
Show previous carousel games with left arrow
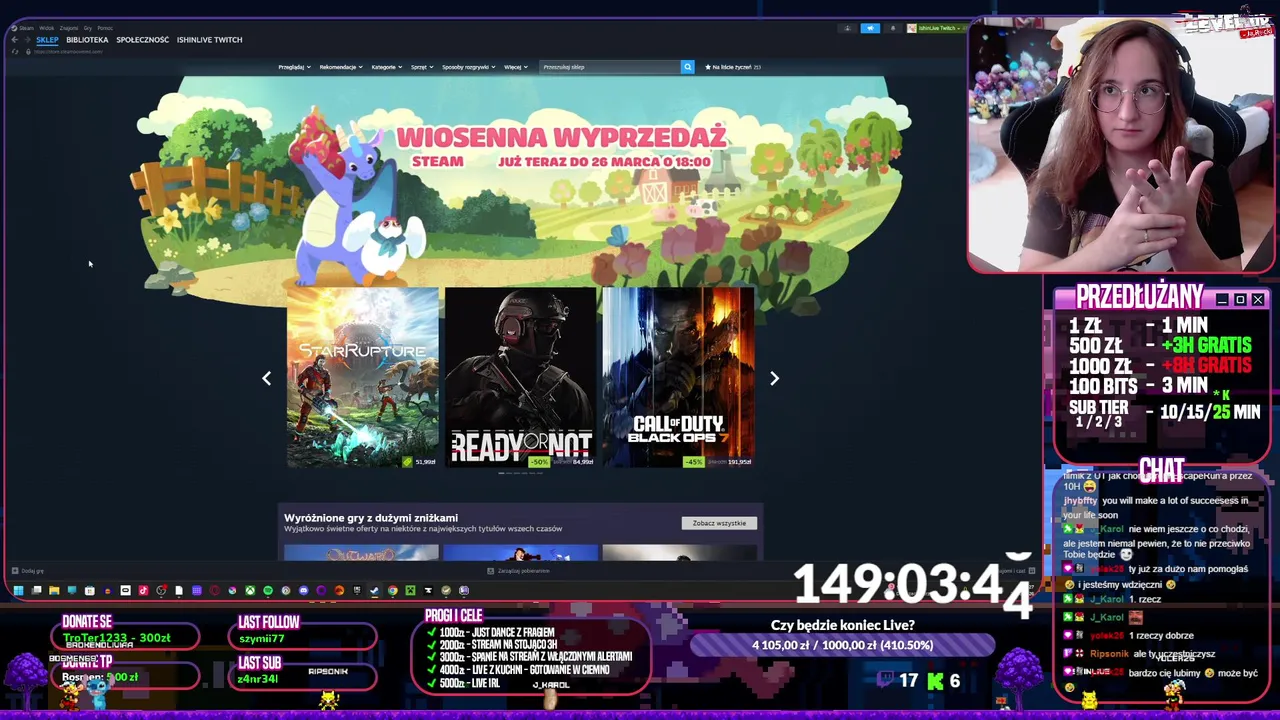(x=266, y=378)
